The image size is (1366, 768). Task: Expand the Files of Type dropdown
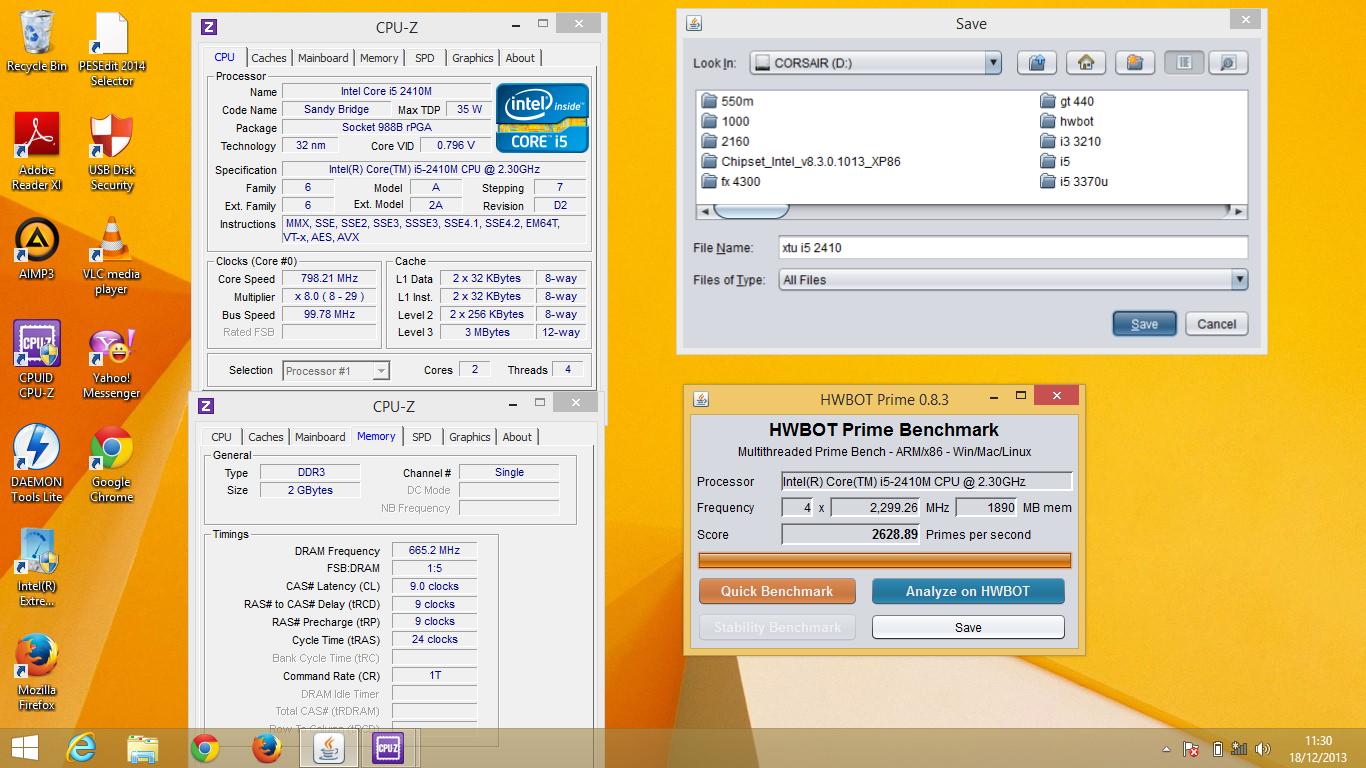pyautogui.click(x=1239, y=280)
